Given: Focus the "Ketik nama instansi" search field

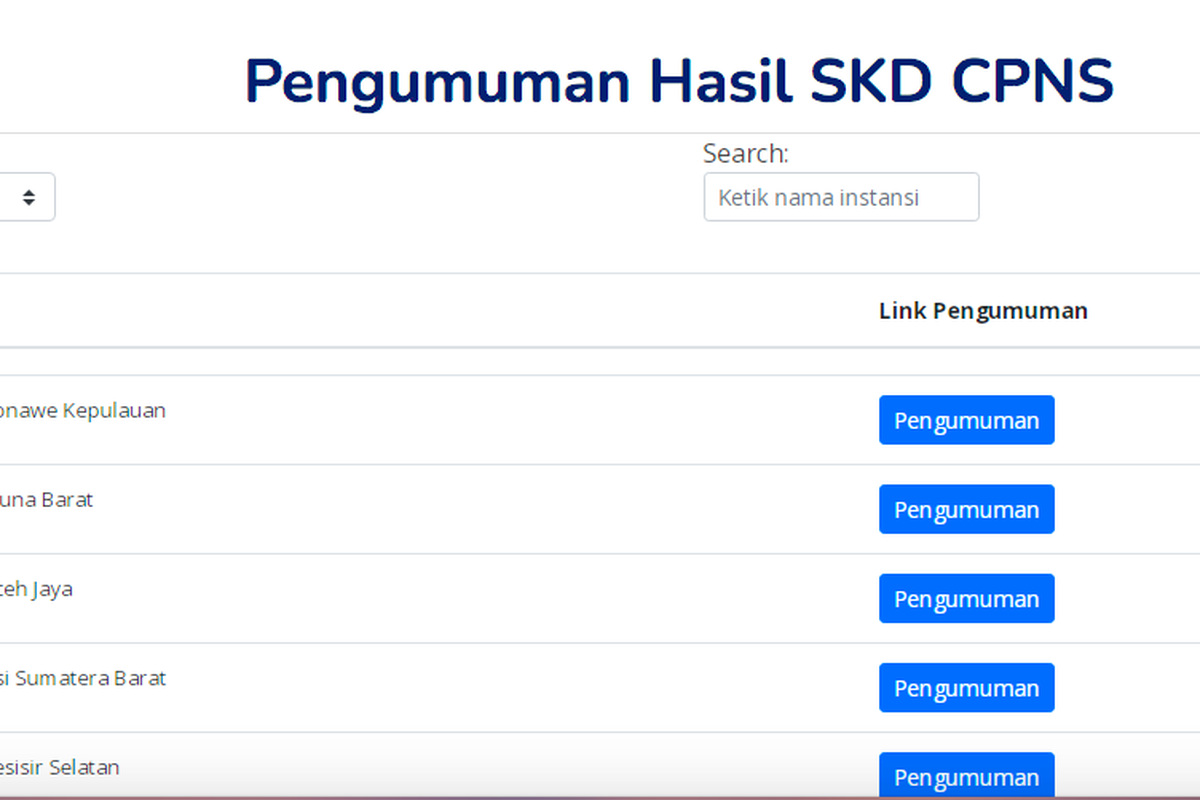Looking at the screenshot, I should [841, 197].
